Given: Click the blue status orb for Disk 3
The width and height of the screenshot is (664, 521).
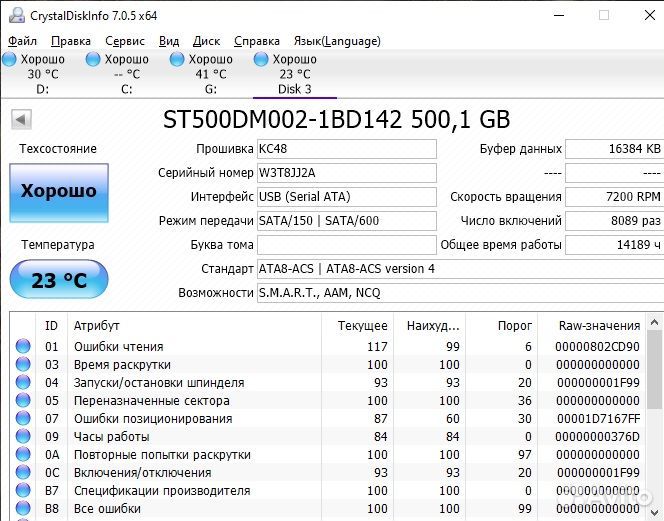Looking at the screenshot, I should [261, 59].
